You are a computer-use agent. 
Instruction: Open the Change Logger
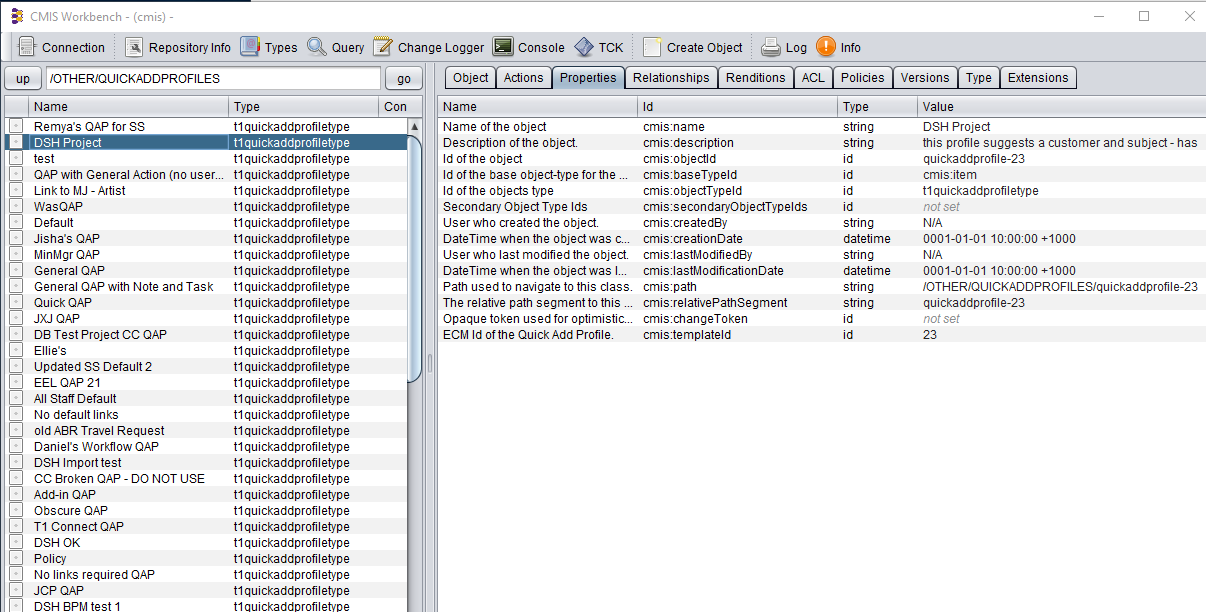[x=429, y=47]
